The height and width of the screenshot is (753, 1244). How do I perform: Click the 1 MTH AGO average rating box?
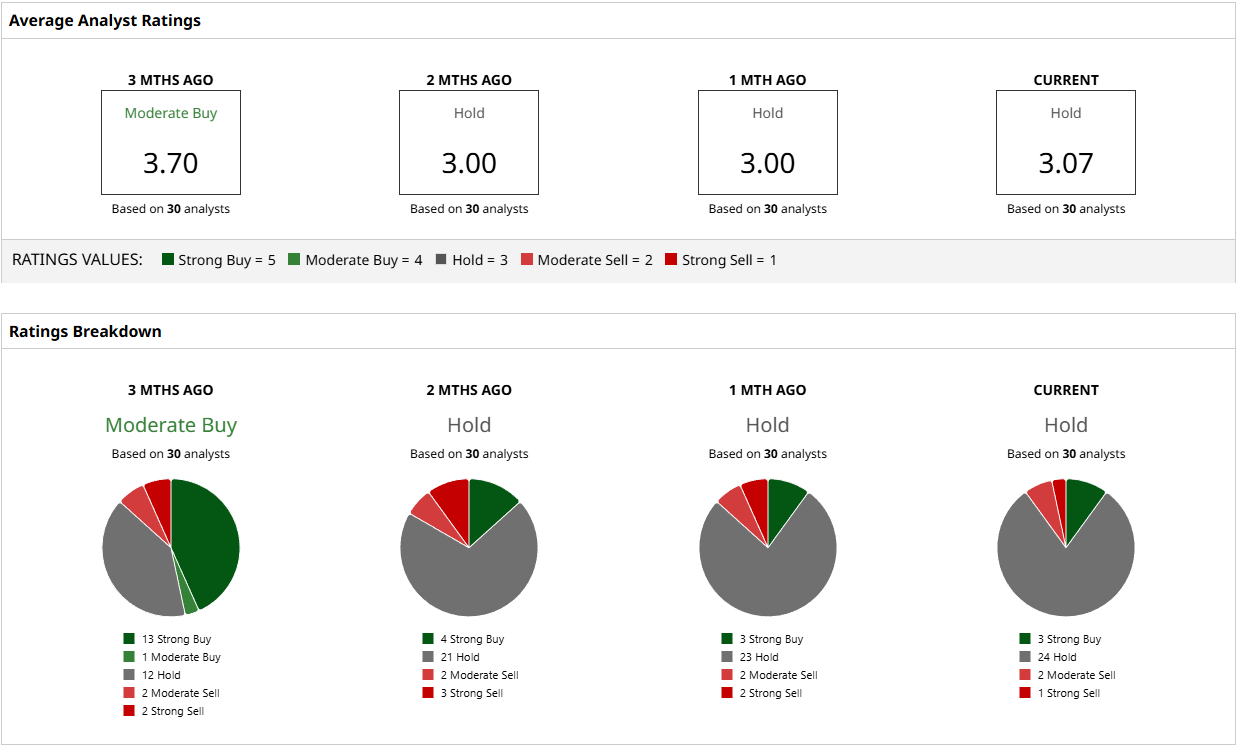(x=768, y=143)
